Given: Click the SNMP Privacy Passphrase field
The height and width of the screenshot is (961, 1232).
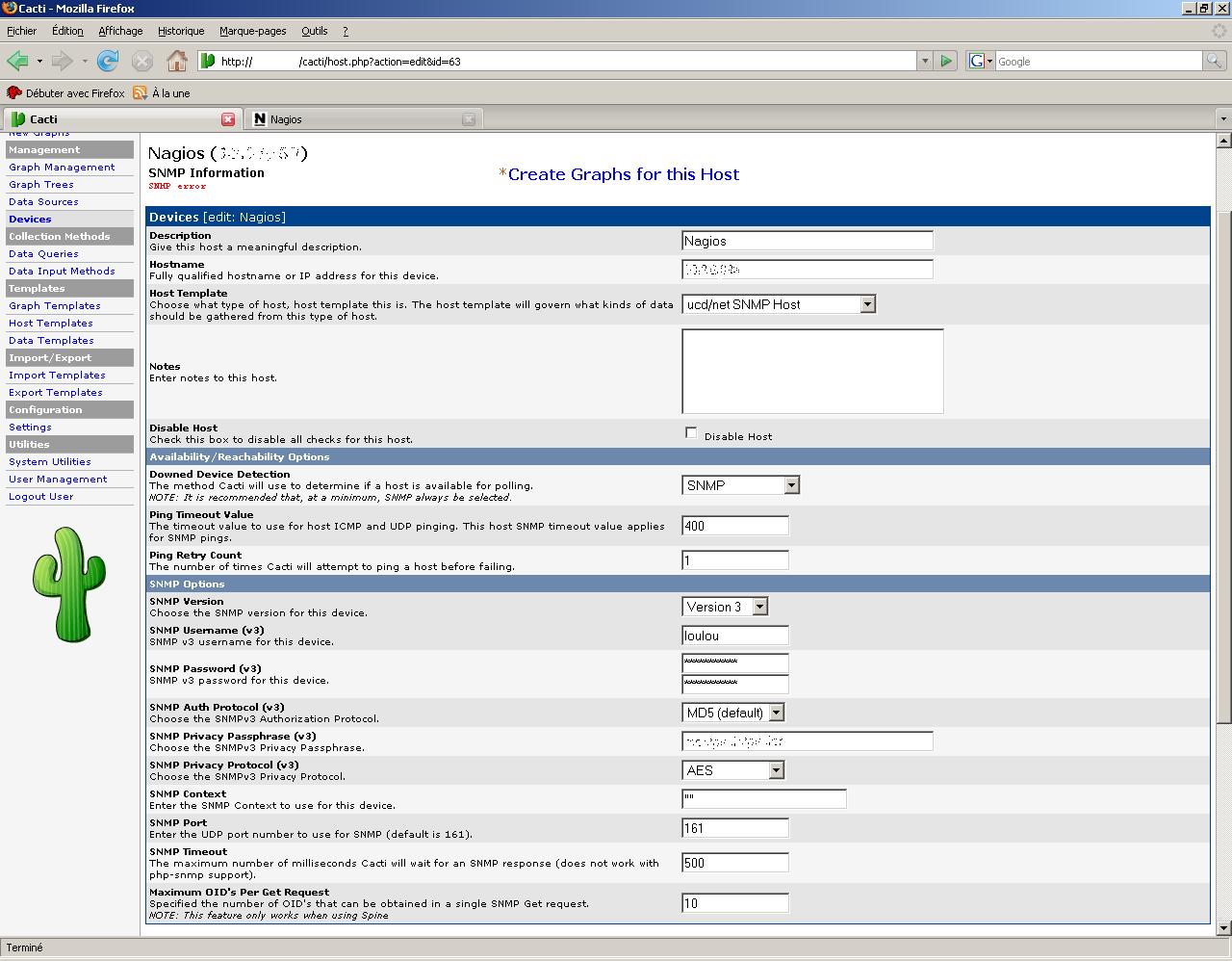Looking at the screenshot, I should click(x=808, y=741).
